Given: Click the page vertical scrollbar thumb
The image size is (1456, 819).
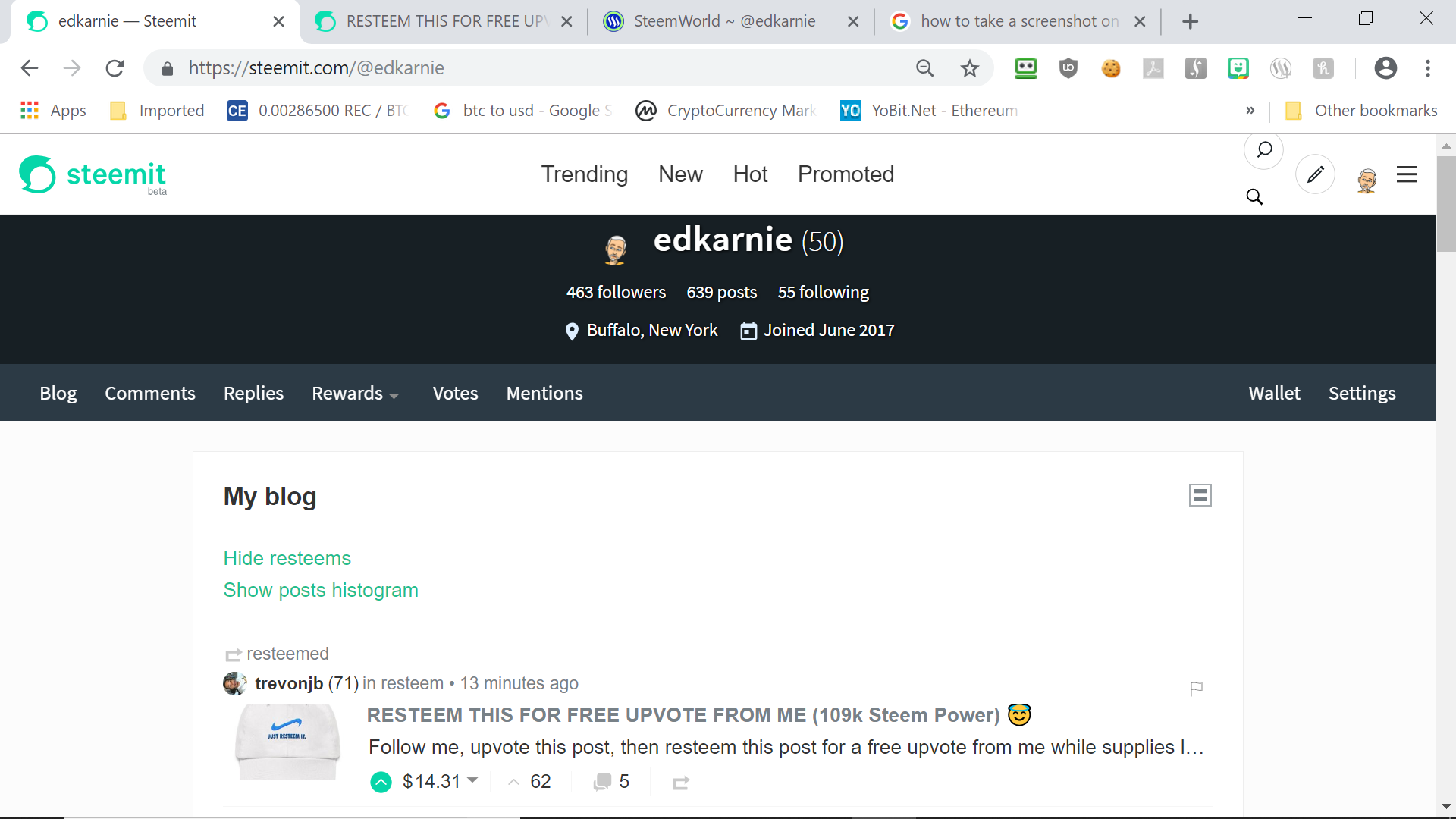Looking at the screenshot, I should click(x=1446, y=203).
